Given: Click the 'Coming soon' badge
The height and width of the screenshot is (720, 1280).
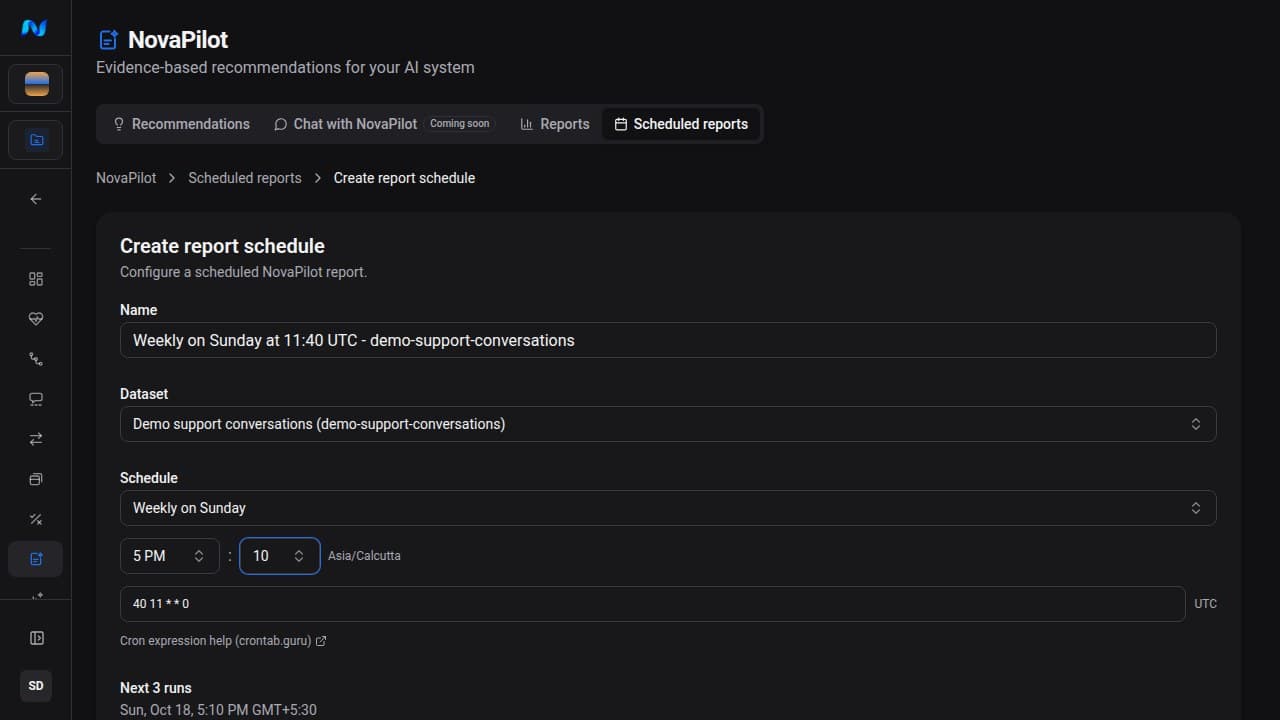Looking at the screenshot, I should [x=460, y=124].
